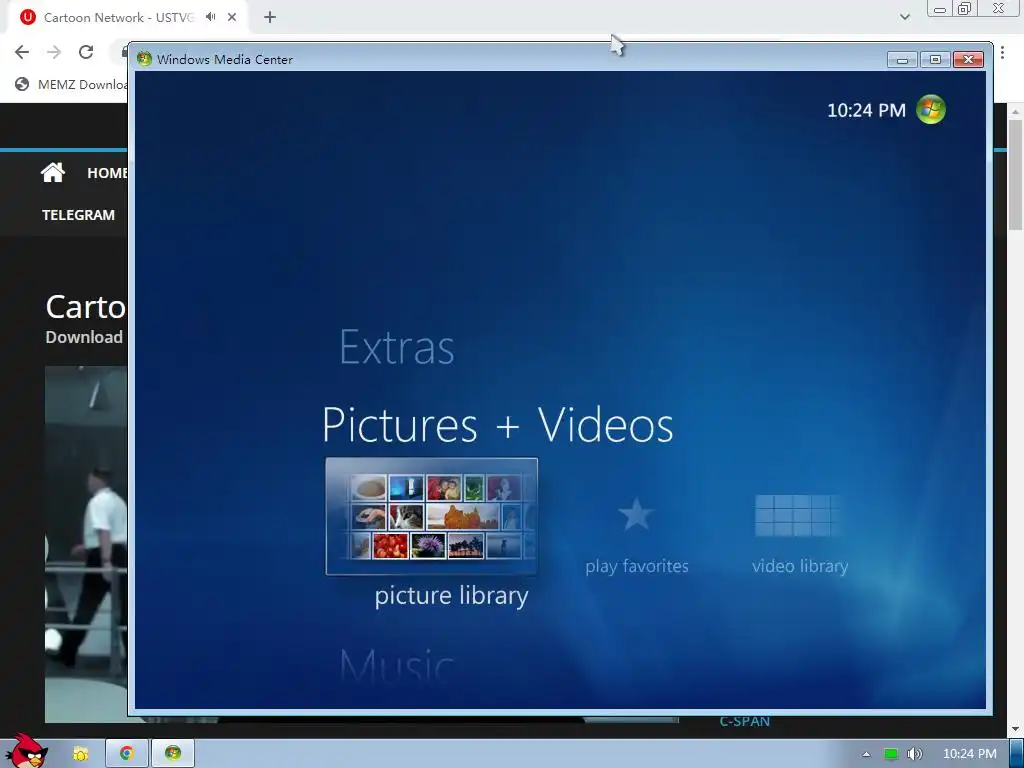The width and height of the screenshot is (1024, 768).
Task: Click the taskbar clock 10:24 PM
Action: [x=970, y=754]
